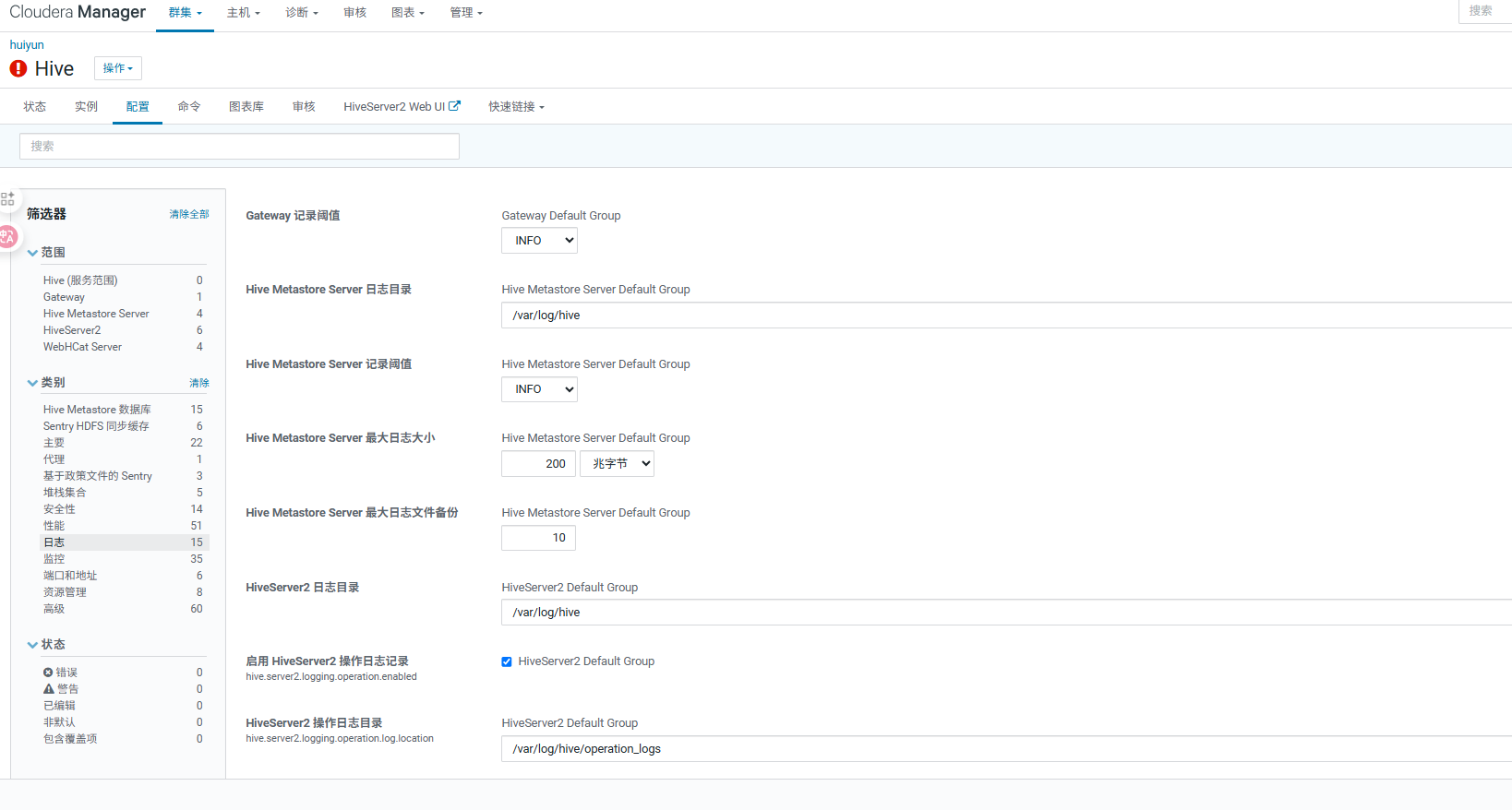Image resolution: width=1512 pixels, height=810 pixels.
Task: Filter by 非默认 status
Action: tap(59, 722)
